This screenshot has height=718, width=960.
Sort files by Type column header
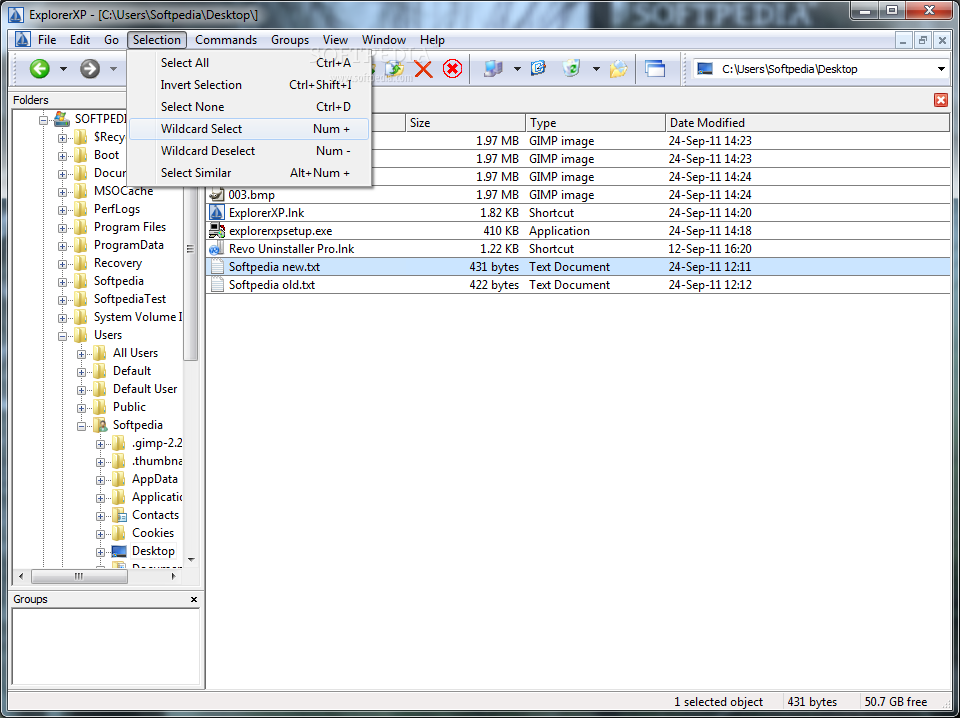(595, 123)
